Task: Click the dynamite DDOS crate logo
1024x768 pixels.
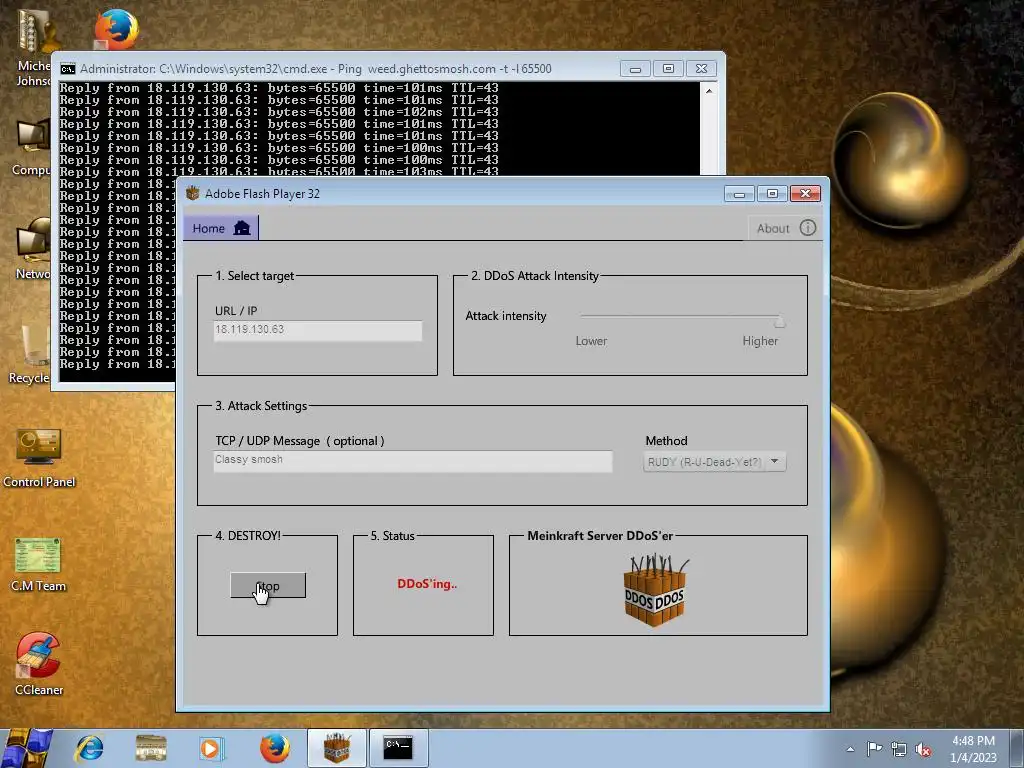Action: pyautogui.click(x=655, y=590)
